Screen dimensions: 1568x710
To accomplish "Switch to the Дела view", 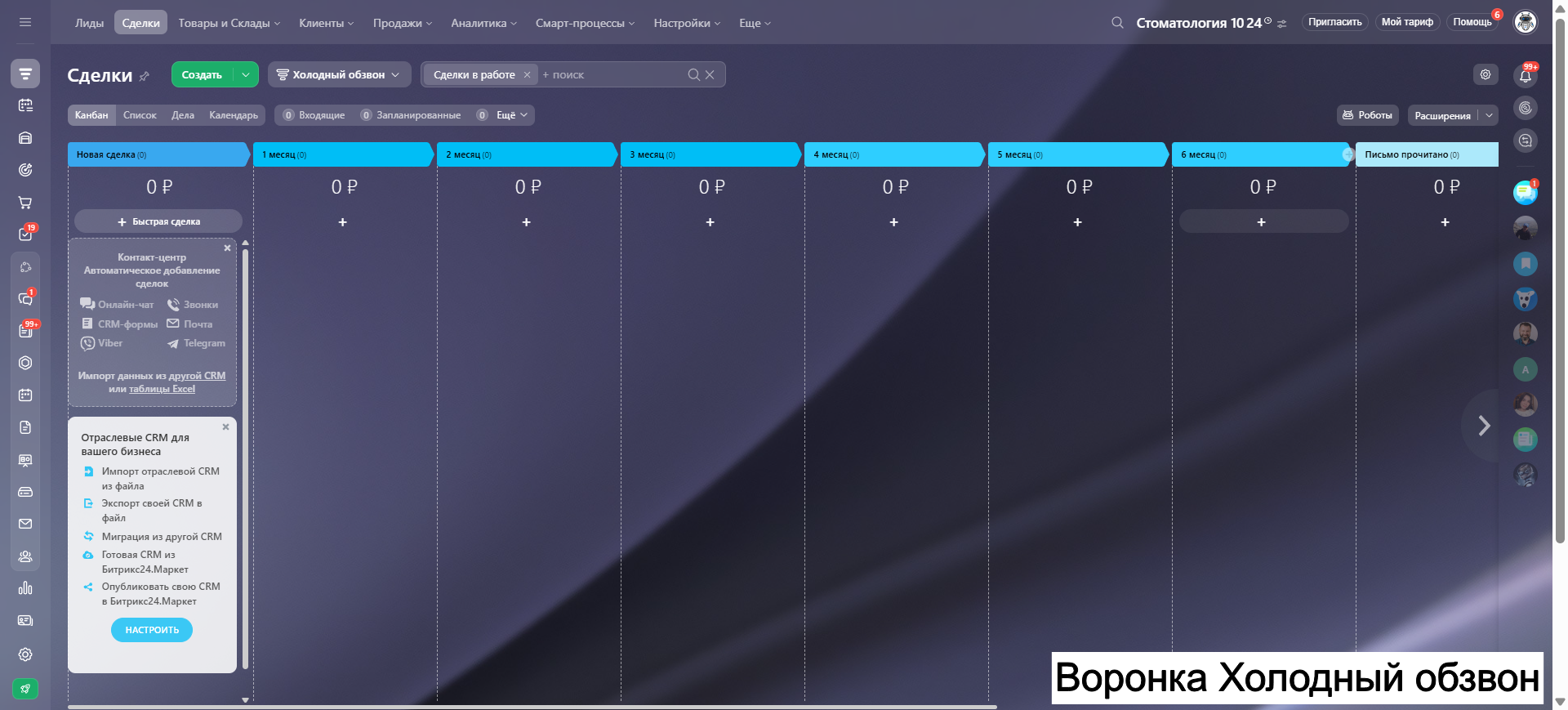I will (x=183, y=115).
